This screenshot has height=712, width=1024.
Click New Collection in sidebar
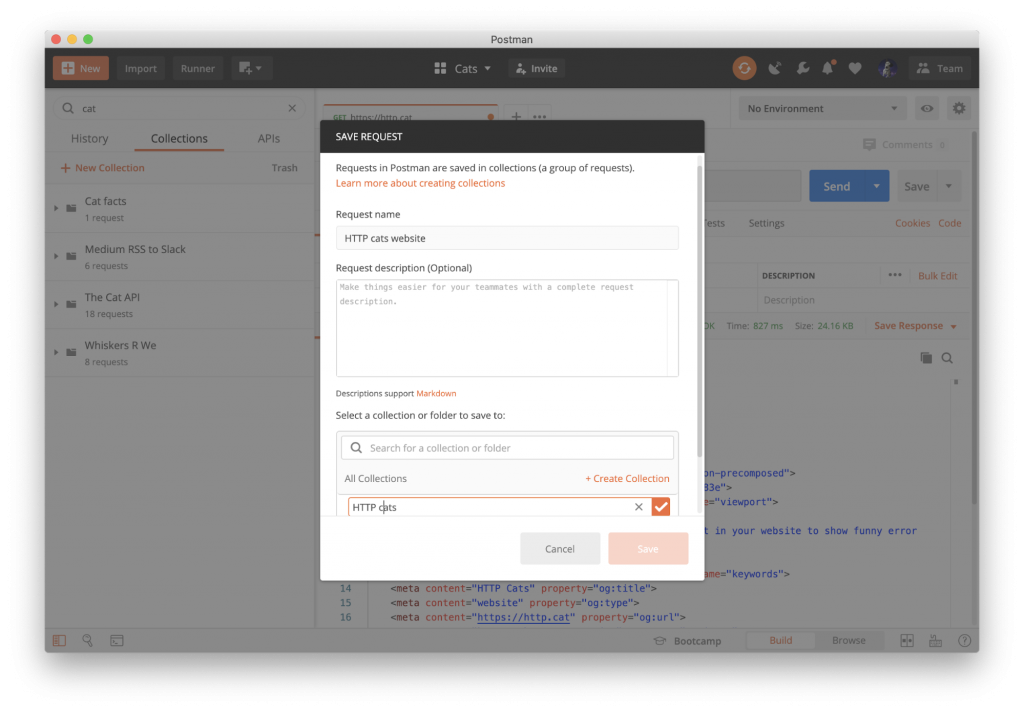103,168
